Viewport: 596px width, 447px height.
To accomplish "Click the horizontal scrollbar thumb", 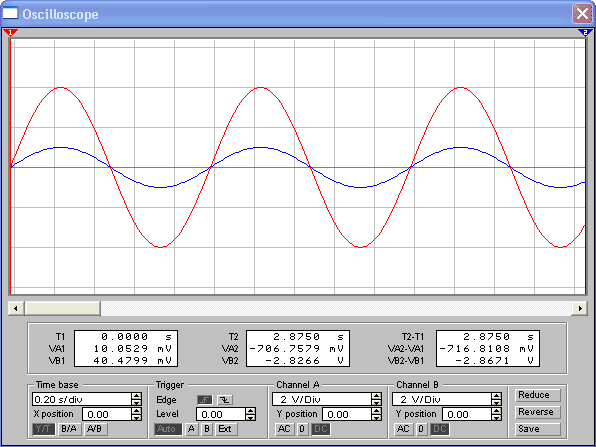I will click(x=63, y=308).
